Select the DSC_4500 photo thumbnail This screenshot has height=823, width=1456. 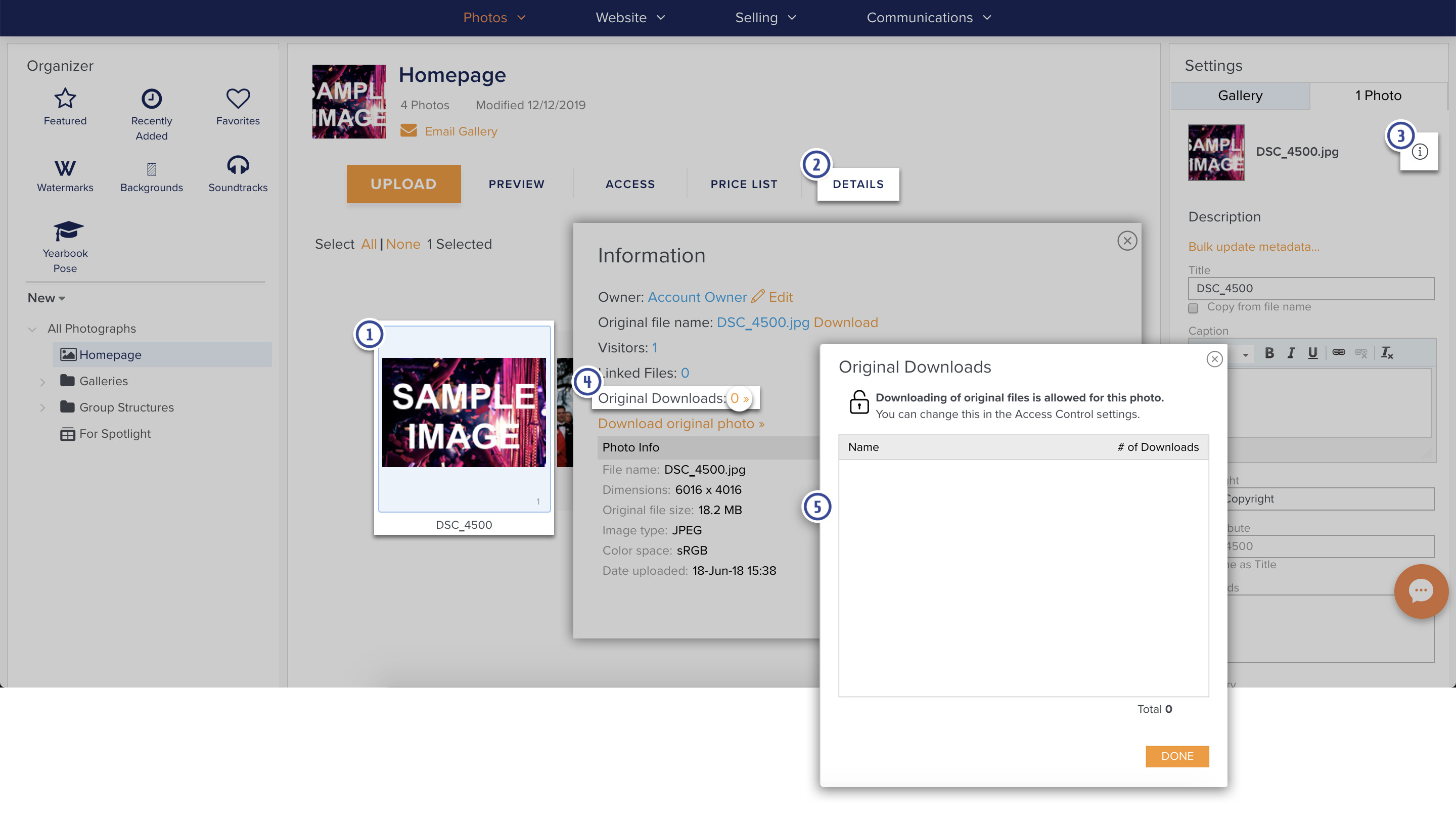coord(464,412)
